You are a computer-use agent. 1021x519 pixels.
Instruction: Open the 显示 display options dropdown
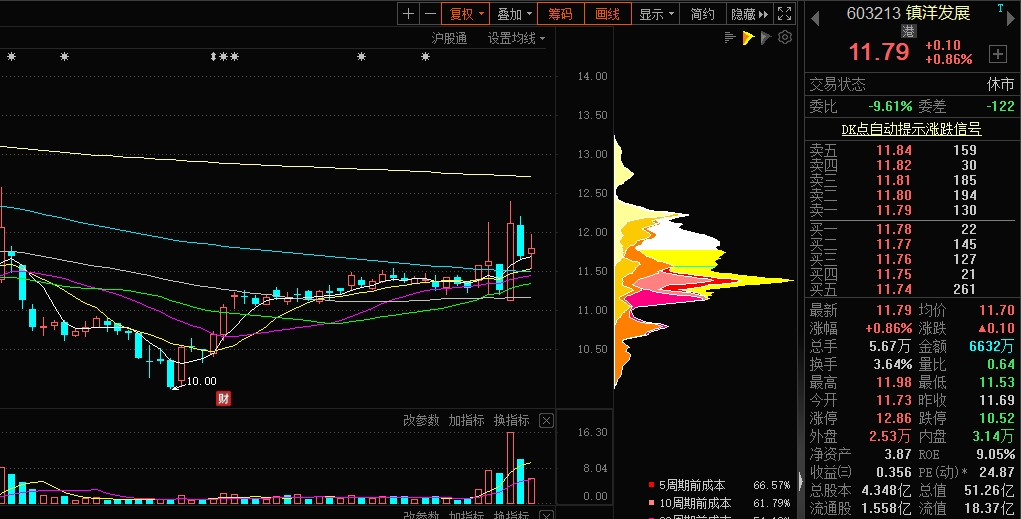tap(656, 14)
